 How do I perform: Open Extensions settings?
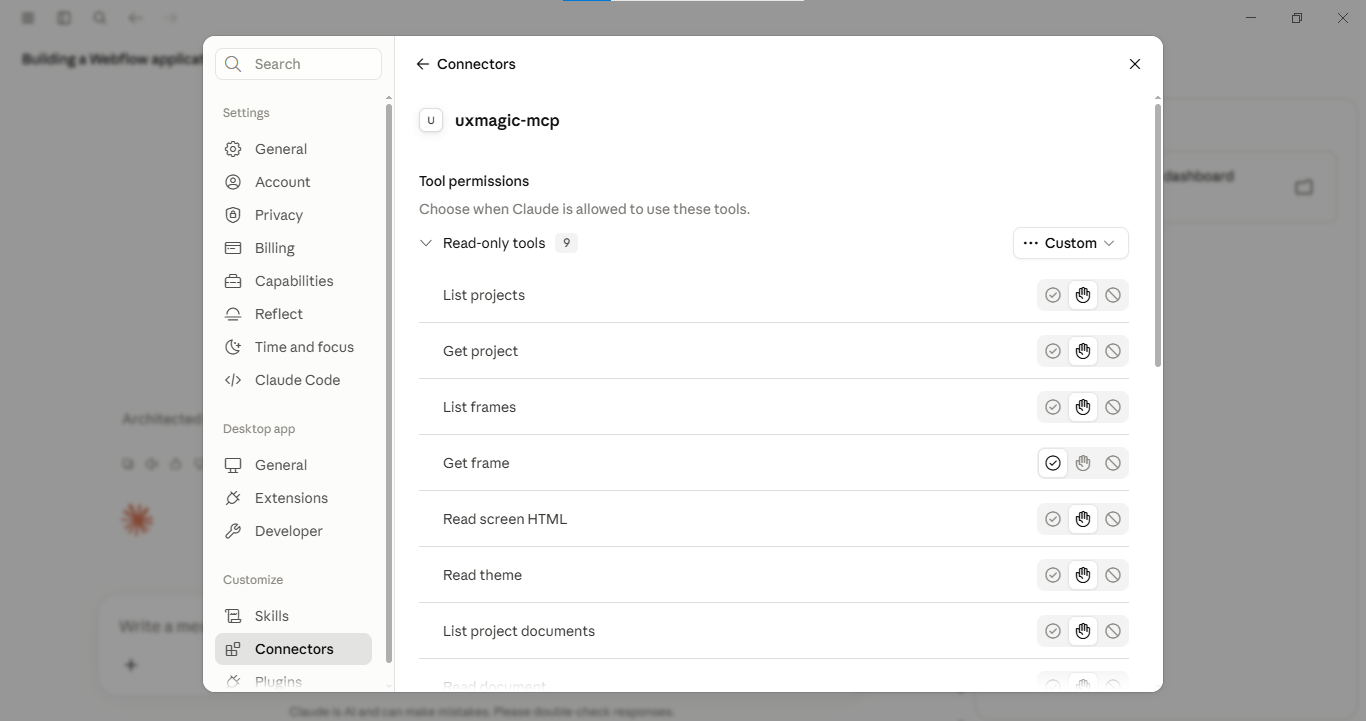293,498
